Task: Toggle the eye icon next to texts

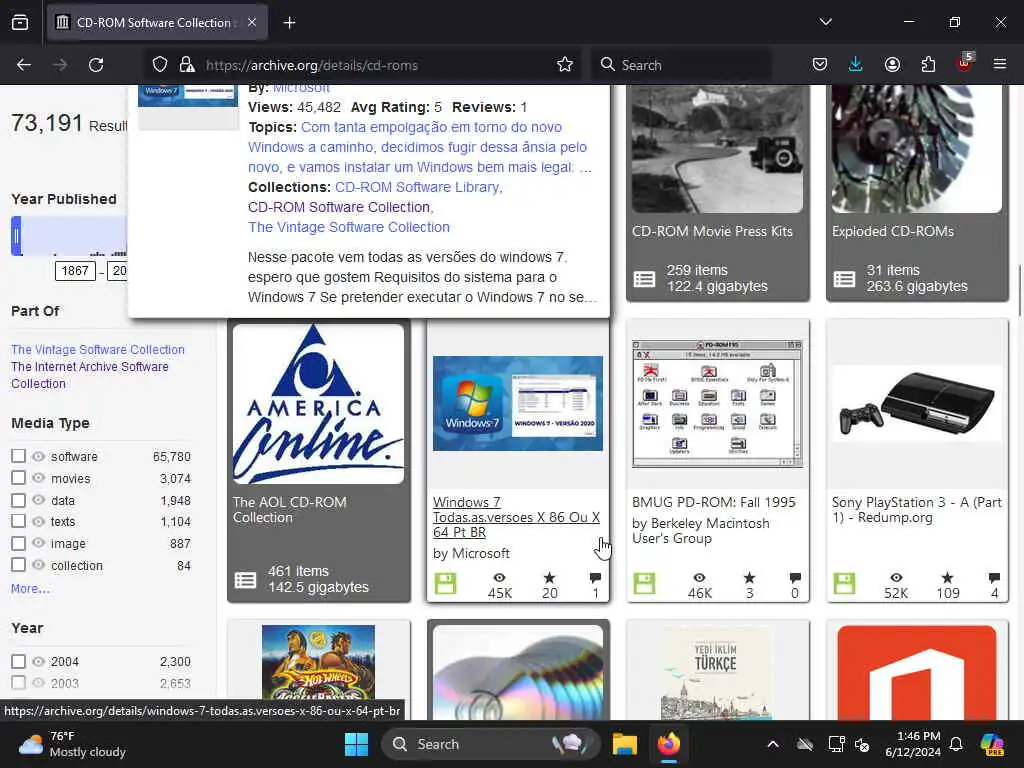Action: [x=39, y=521]
